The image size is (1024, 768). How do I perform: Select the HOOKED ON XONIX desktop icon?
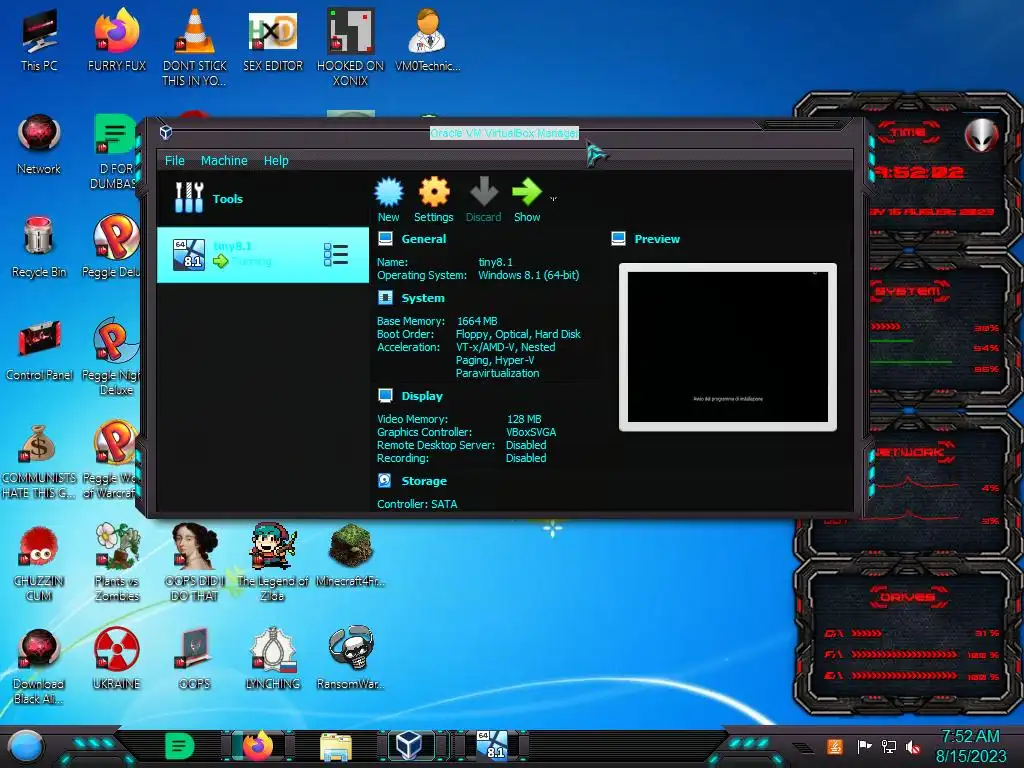351,46
